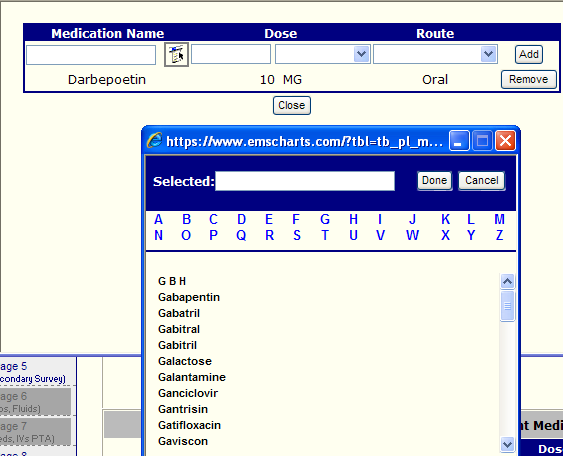Jump to letter M medications

click(x=499, y=219)
